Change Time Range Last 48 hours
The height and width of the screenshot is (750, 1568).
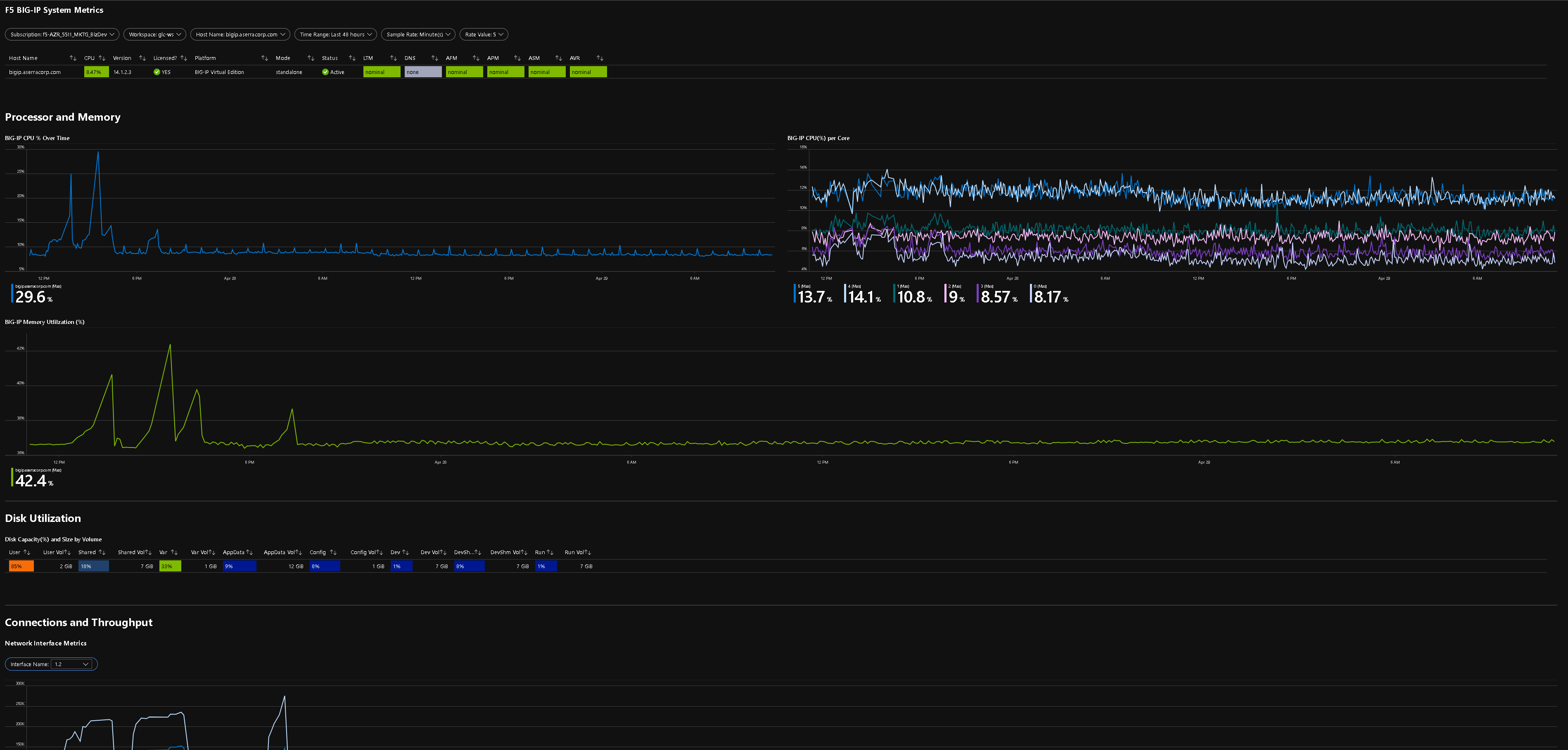click(x=335, y=35)
